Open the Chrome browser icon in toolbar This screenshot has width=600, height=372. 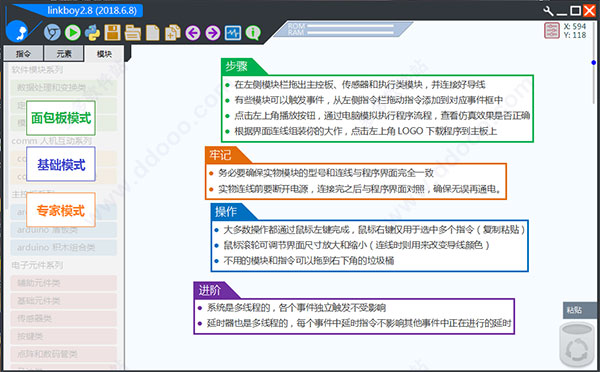(52, 33)
